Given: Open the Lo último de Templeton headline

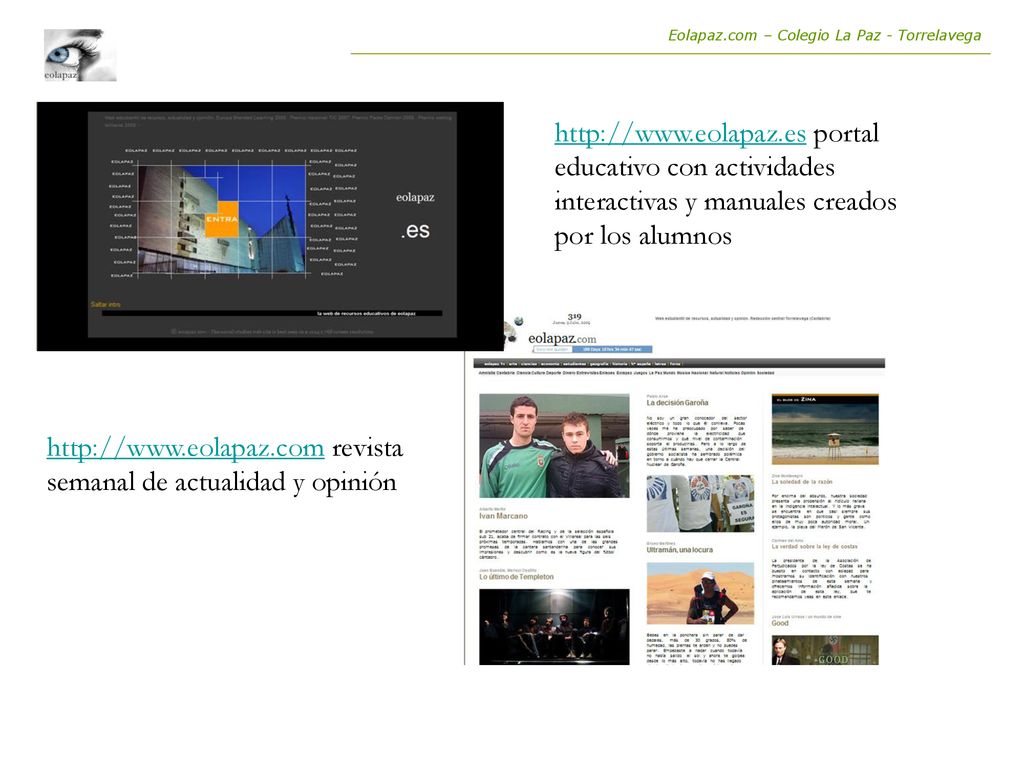Looking at the screenshot, I should tap(517, 577).
